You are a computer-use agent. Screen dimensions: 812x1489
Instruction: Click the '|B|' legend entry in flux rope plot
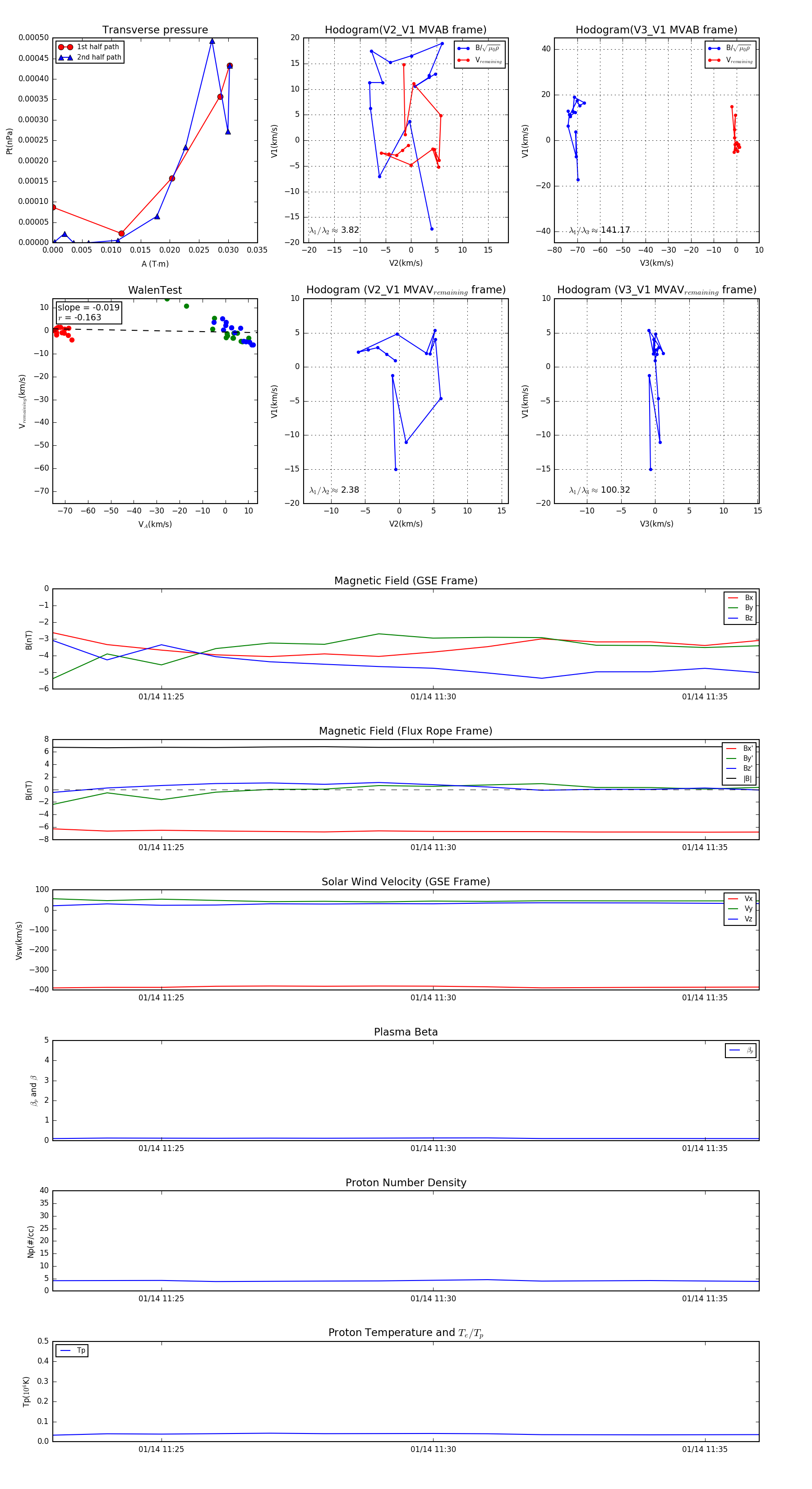tap(739, 779)
